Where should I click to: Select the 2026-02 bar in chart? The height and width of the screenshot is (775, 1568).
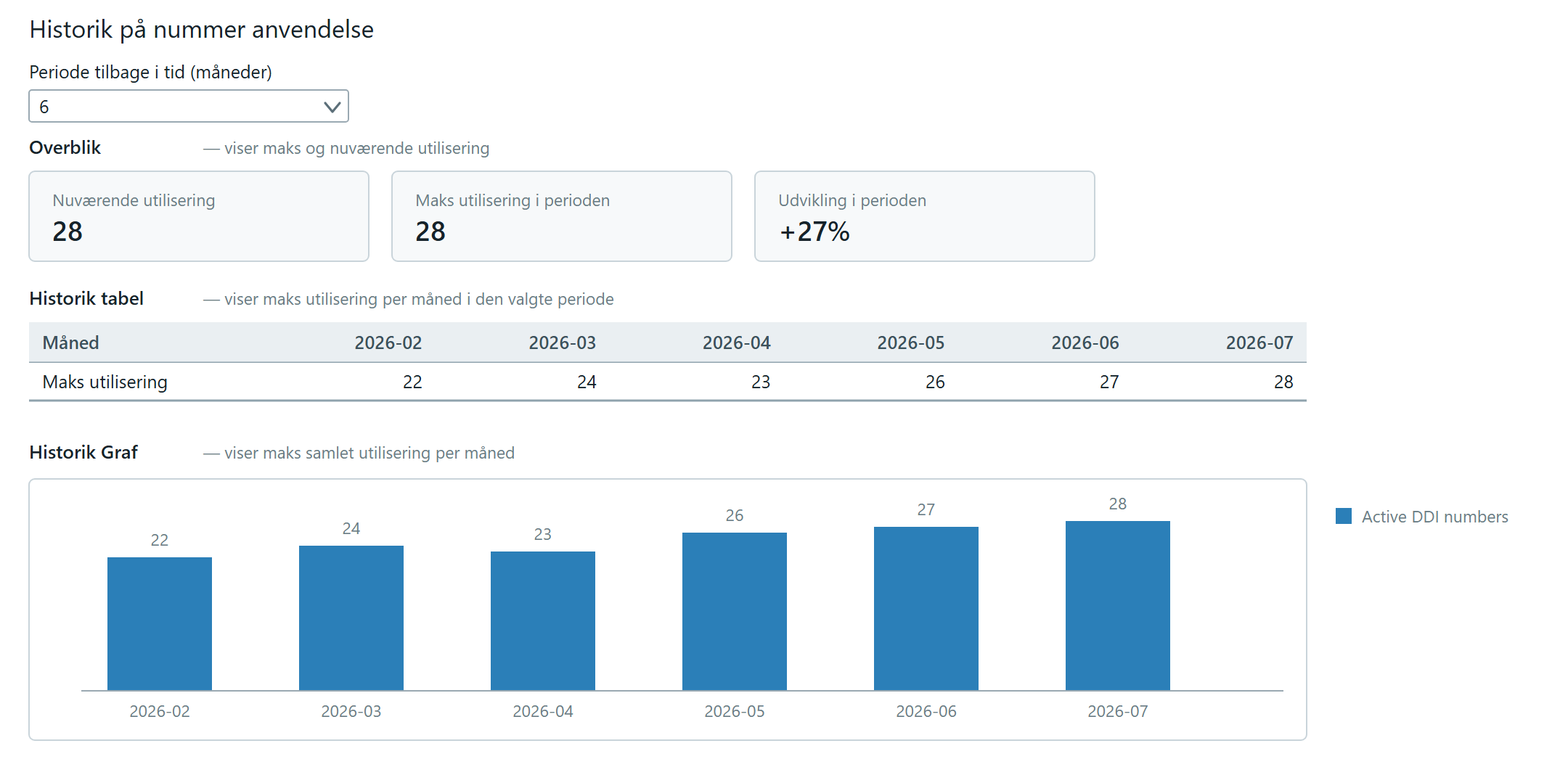(x=160, y=624)
